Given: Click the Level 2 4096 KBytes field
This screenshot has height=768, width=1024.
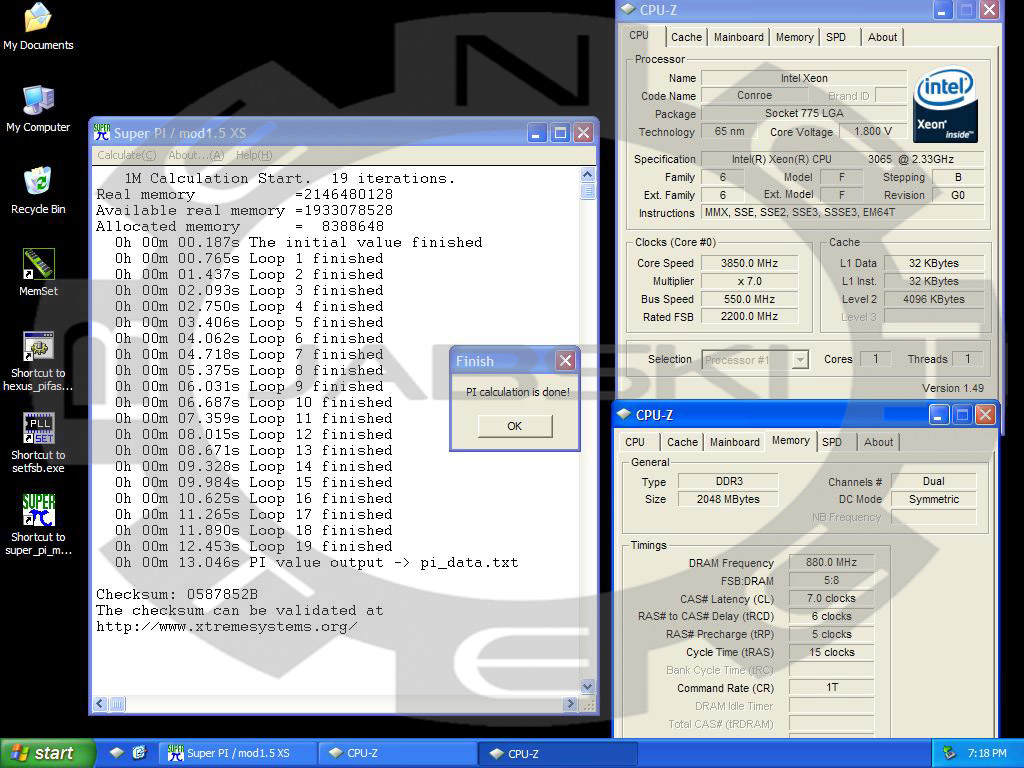Looking at the screenshot, I should tap(933, 299).
